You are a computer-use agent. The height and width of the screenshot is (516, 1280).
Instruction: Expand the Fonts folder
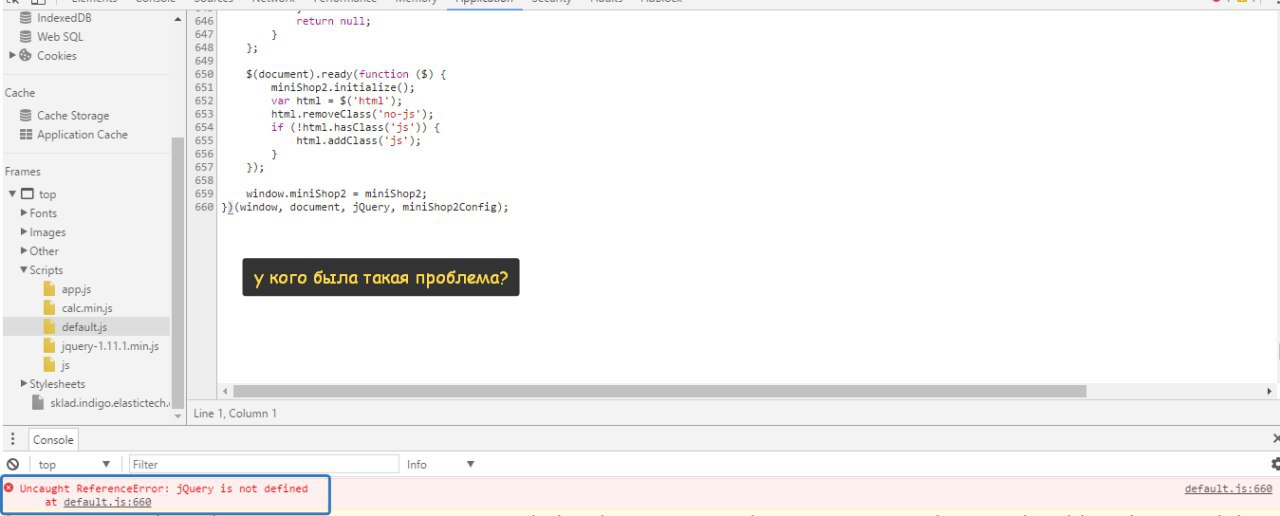(x=24, y=213)
